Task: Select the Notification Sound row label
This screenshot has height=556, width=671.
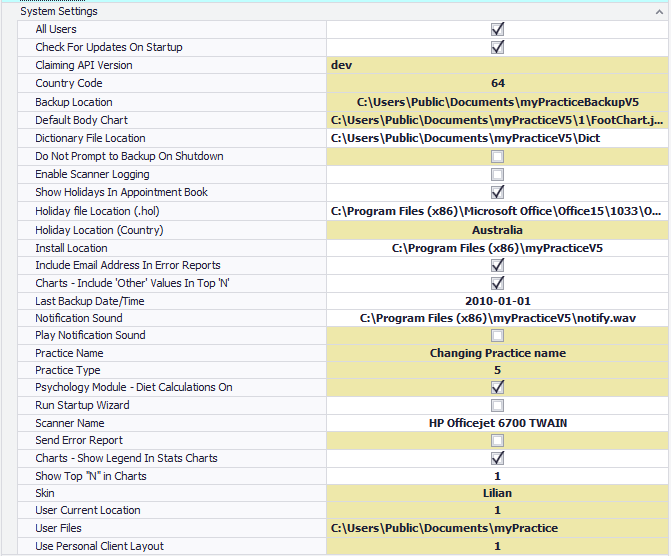Action: click(79, 318)
